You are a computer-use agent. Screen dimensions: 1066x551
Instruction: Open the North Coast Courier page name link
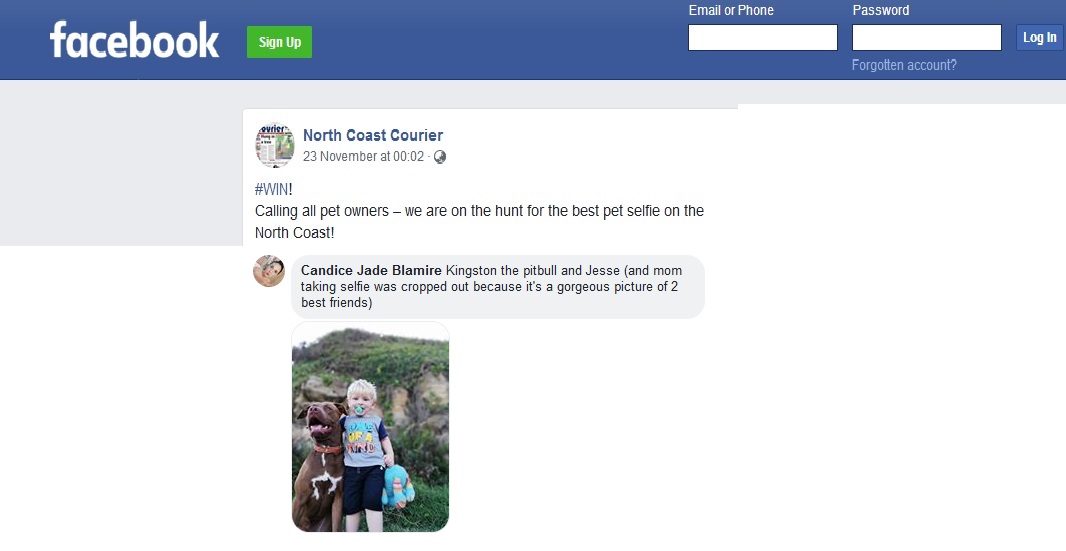[x=373, y=135]
